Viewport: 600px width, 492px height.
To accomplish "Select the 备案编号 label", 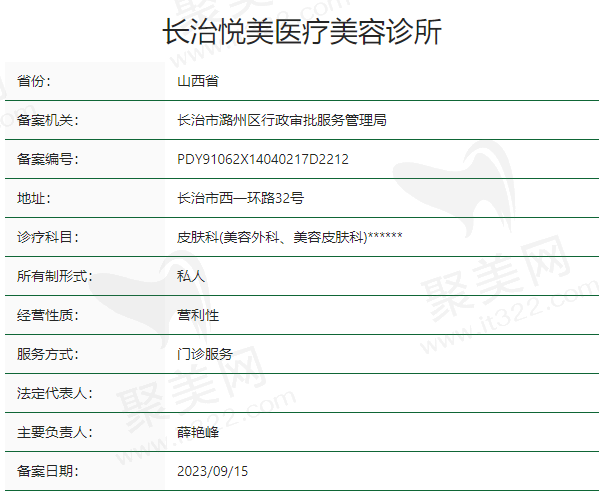I will tap(47, 159).
